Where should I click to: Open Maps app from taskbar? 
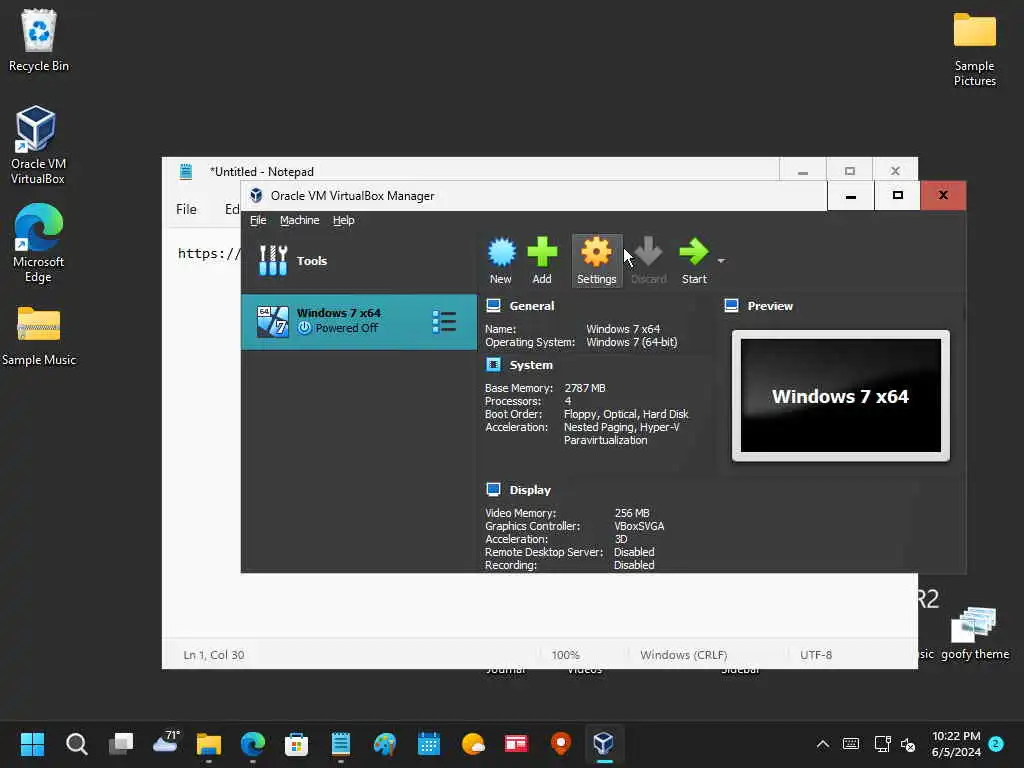(560, 744)
